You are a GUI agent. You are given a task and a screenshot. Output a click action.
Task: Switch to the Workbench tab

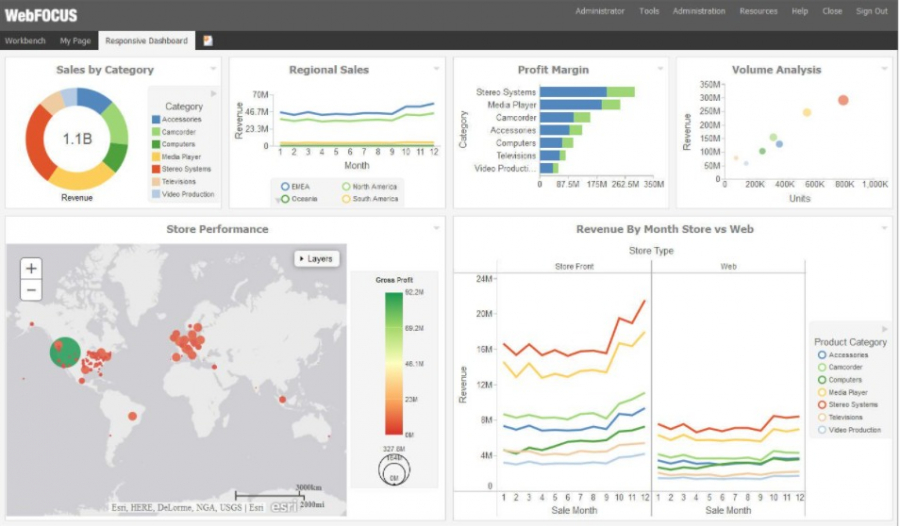pyautogui.click(x=25, y=41)
